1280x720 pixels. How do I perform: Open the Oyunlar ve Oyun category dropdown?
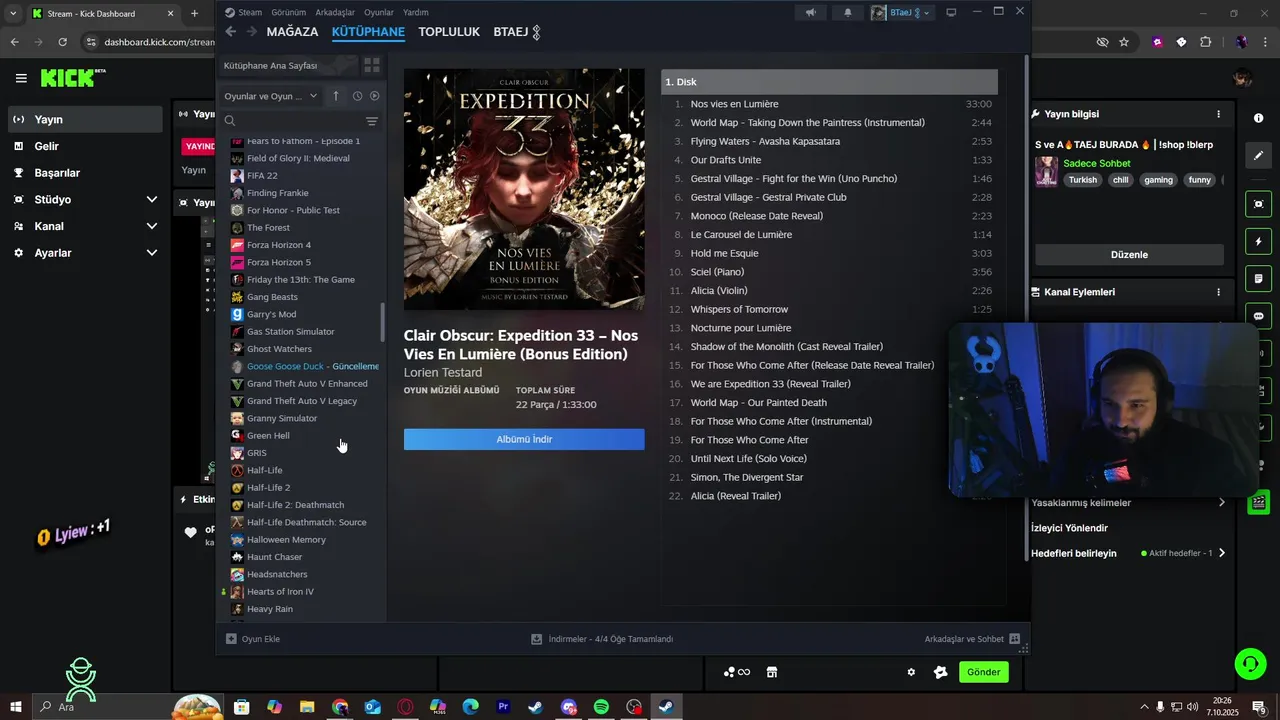pyautogui.click(x=270, y=96)
